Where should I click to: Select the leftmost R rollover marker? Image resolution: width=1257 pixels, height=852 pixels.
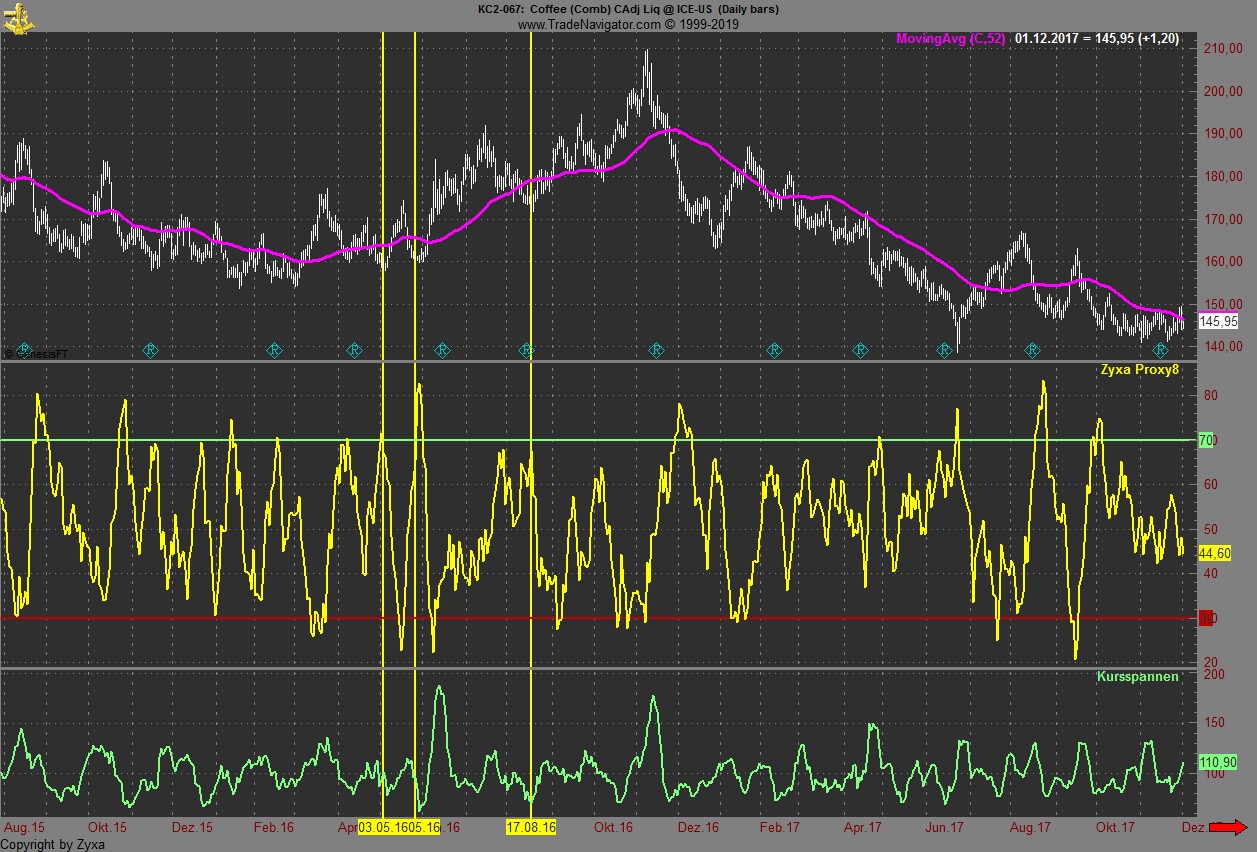(x=25, y=349)
